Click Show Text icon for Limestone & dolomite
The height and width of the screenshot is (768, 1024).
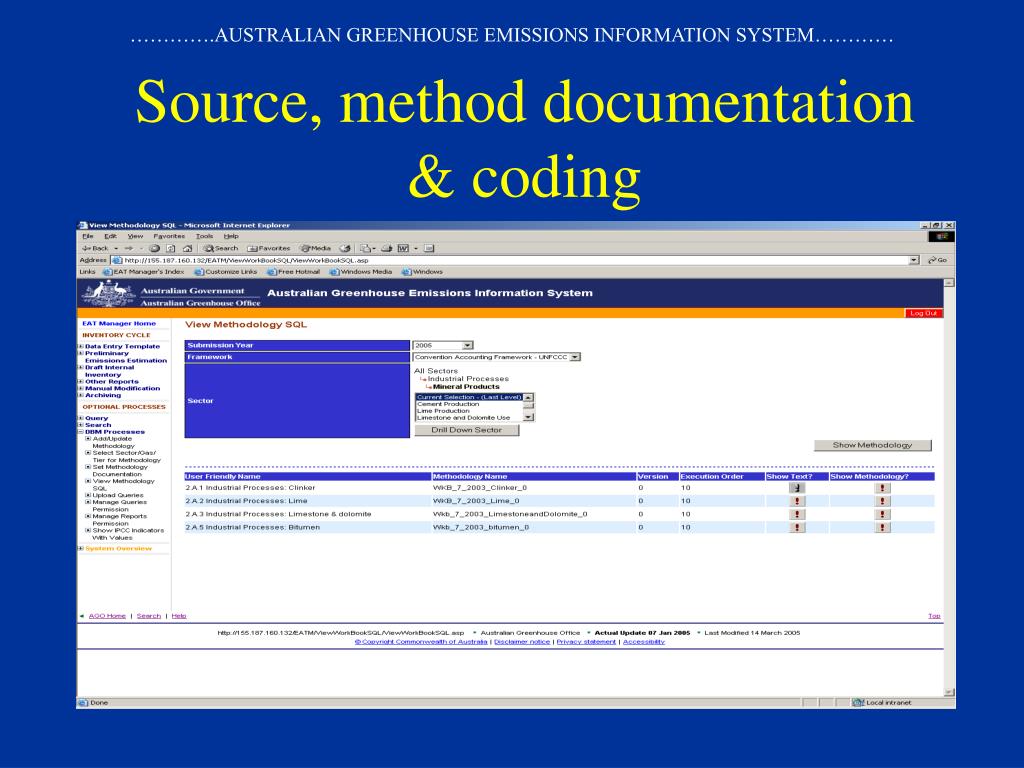pyautogui.click(x=797, y=515)
